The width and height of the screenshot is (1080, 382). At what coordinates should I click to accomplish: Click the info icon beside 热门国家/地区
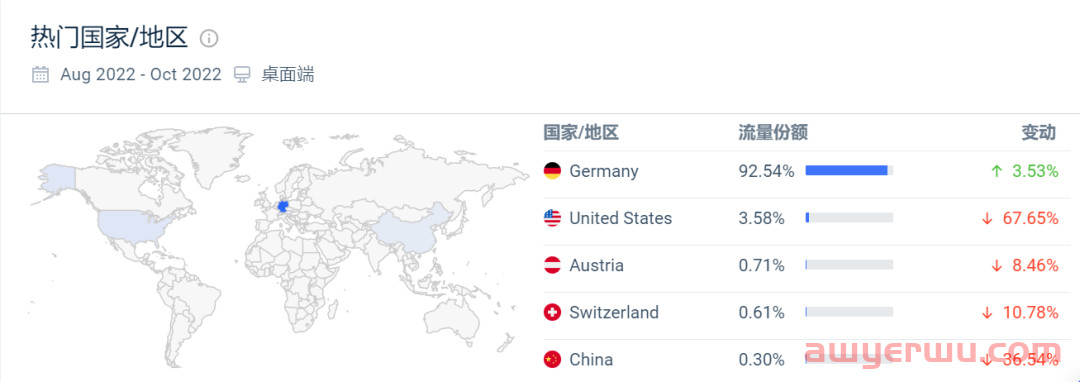pyautogui.click(x=209, y=39)
